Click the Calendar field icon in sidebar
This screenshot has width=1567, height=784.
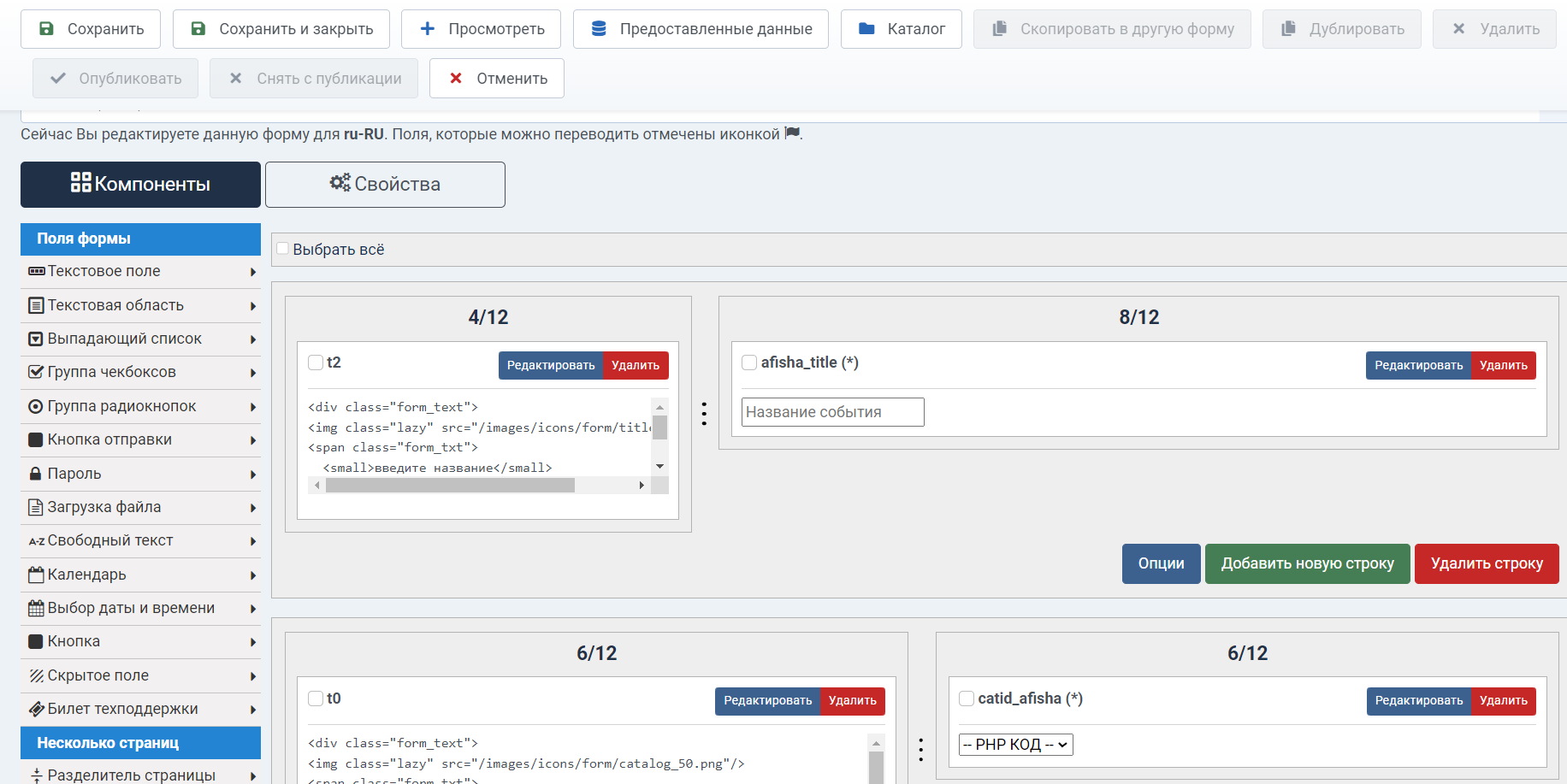pyautogui.click(x=36, y=575)
